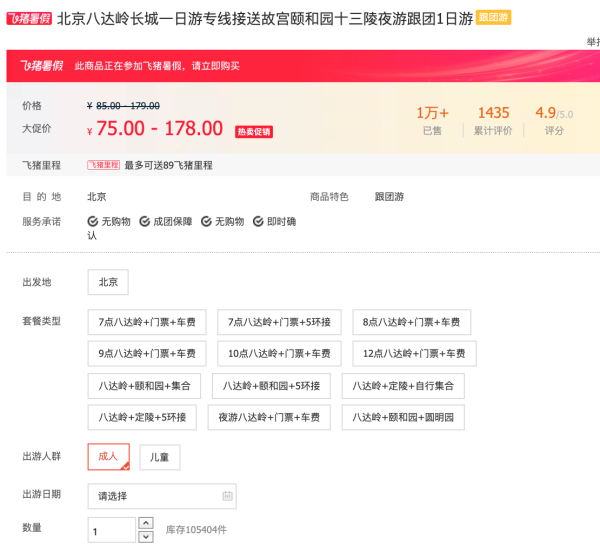This screenshot has height=558, width=600.
Task: Choose package 8点八达岭+门票+车费
Action: (411, 322)
